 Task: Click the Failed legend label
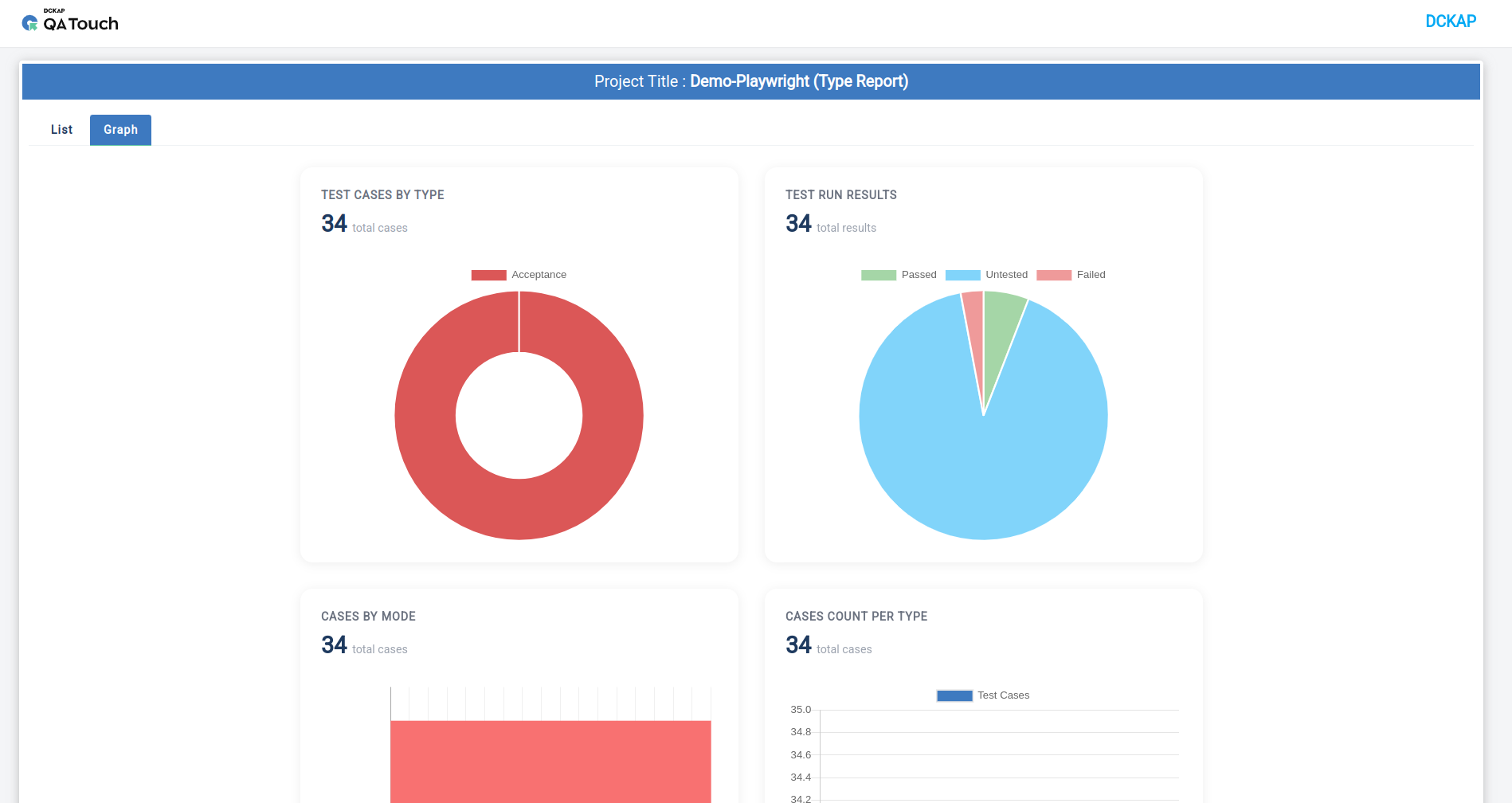[1091, 275]
